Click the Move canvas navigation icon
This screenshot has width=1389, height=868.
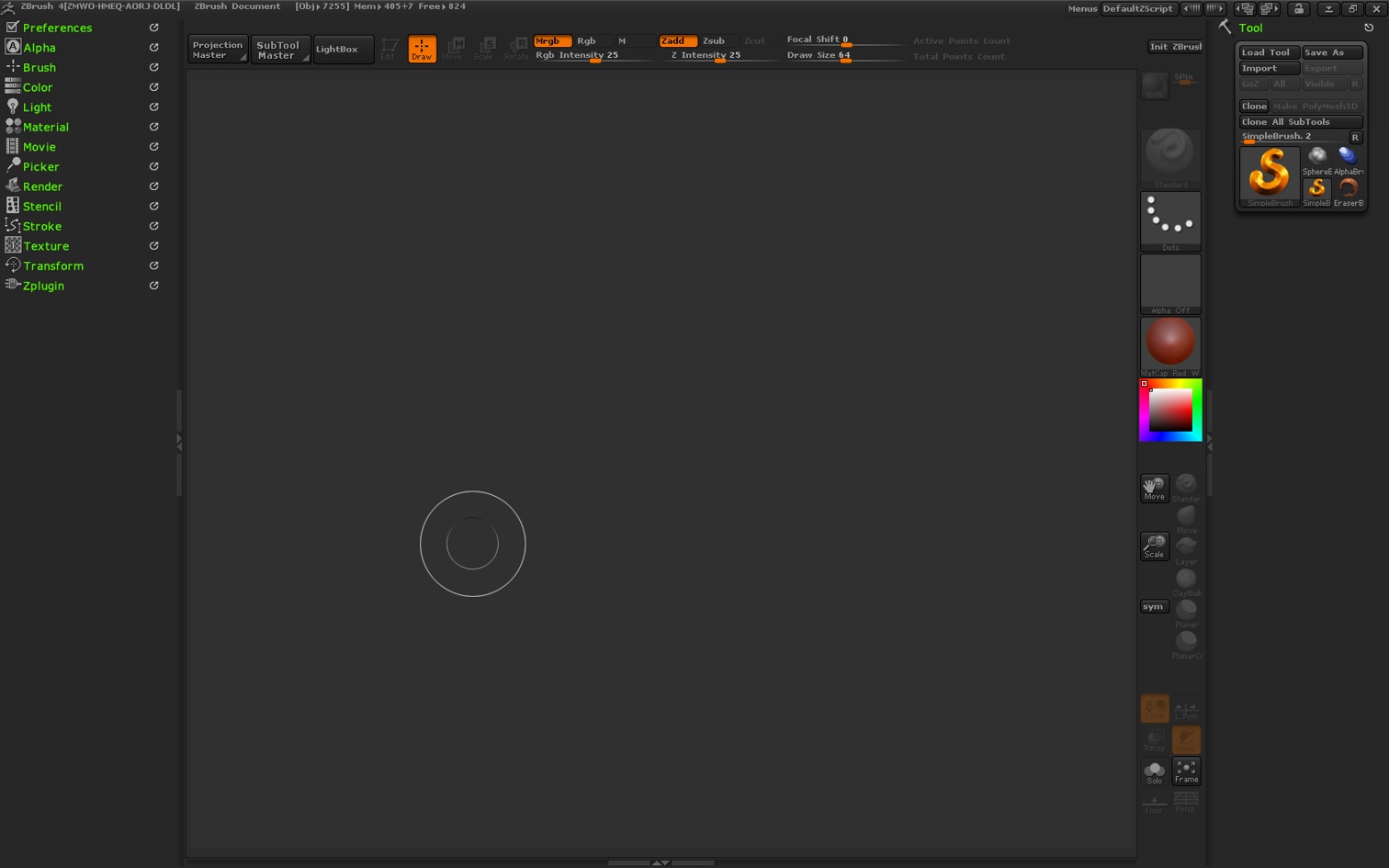point(1155,488)
